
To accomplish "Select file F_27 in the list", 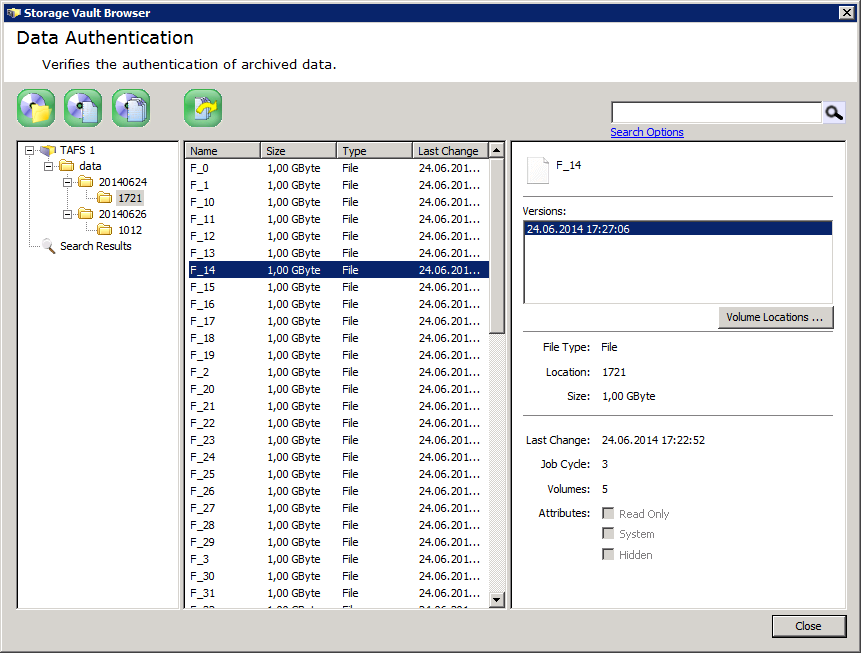I will pos(337,509).
